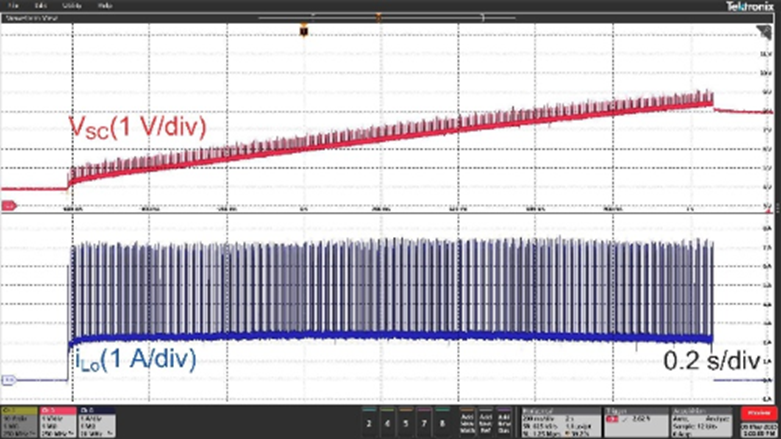Click the orange marker on overview bar
Viewport: 781px width, 439px height.
pos(379,18)
